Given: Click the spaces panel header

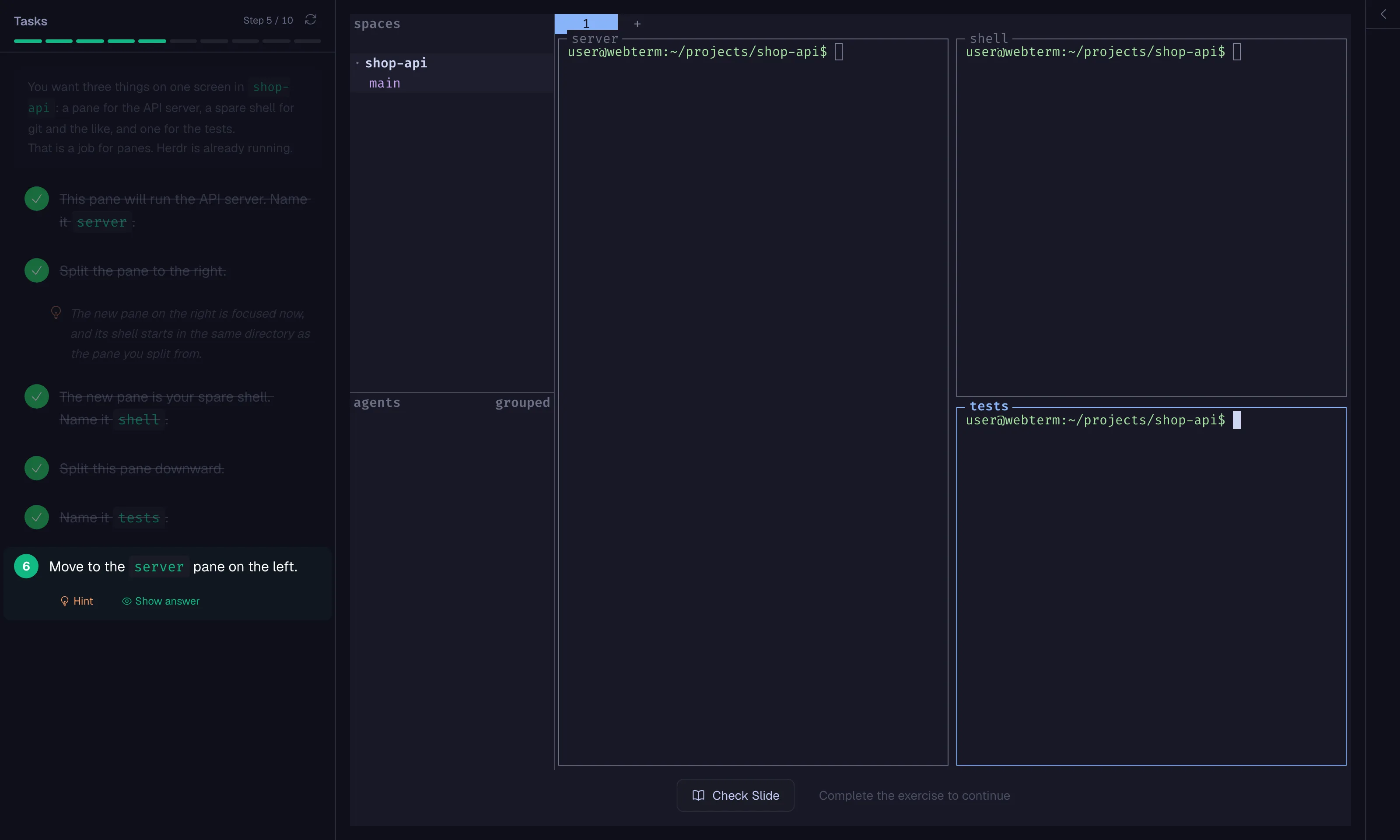Looking at the screenshot, I should (x=377, y=24).
